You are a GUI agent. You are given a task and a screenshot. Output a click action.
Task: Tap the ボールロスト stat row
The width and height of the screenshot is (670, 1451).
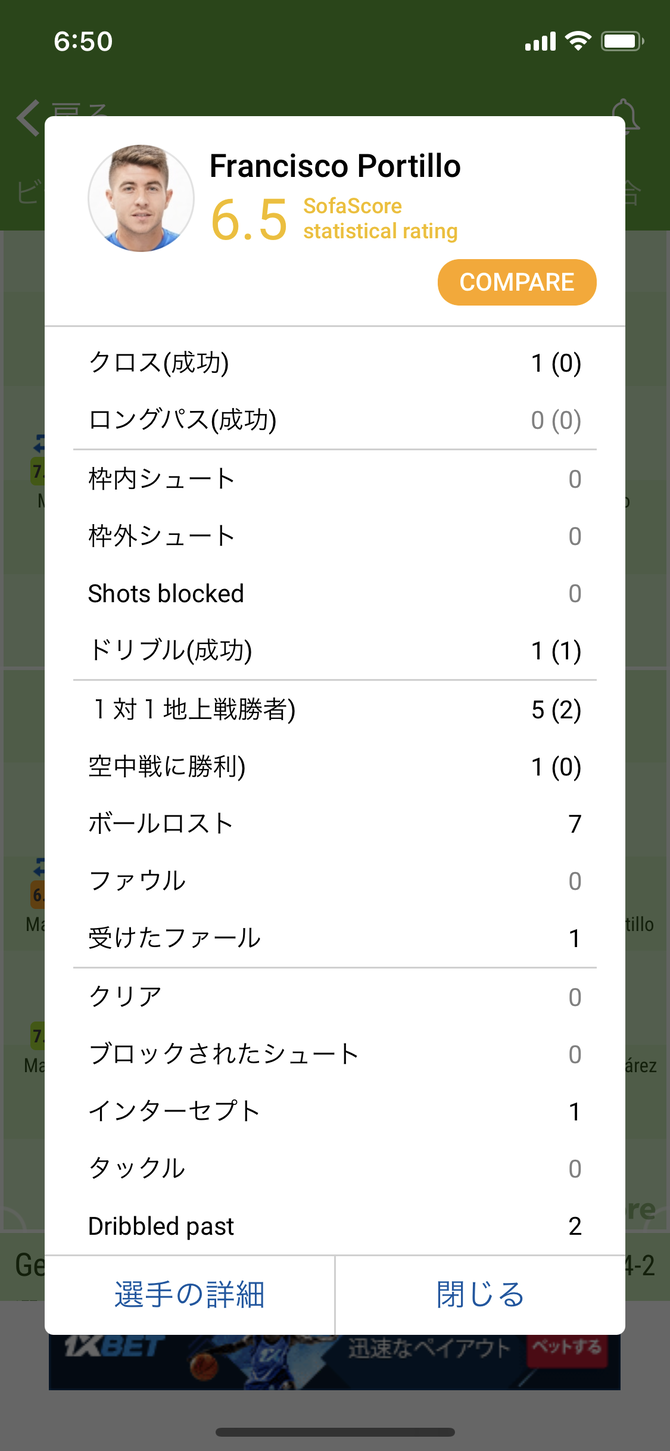pos(335,824)
